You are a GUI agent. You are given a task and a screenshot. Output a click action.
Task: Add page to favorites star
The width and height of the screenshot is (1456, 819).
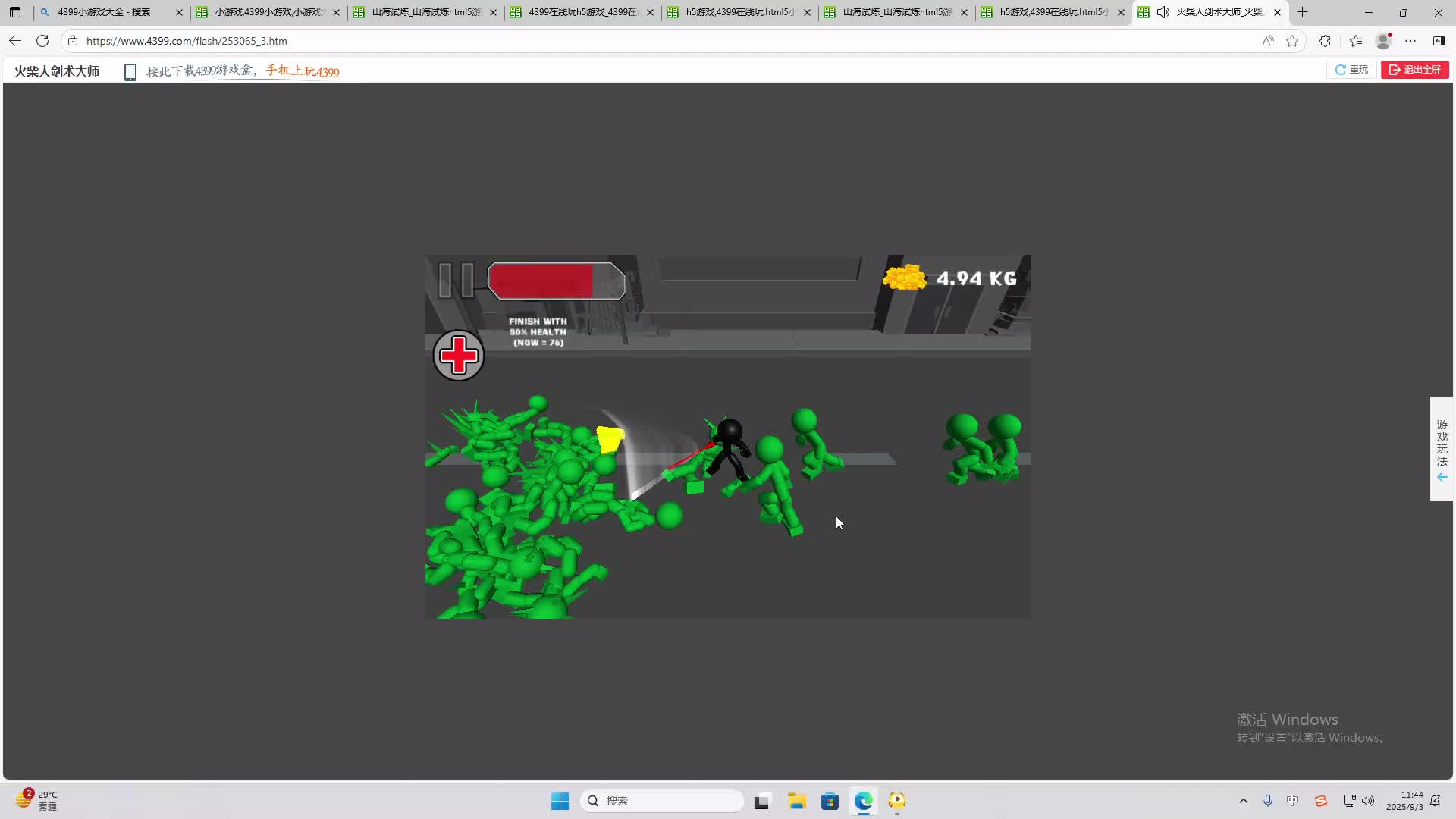(1292, 41)
